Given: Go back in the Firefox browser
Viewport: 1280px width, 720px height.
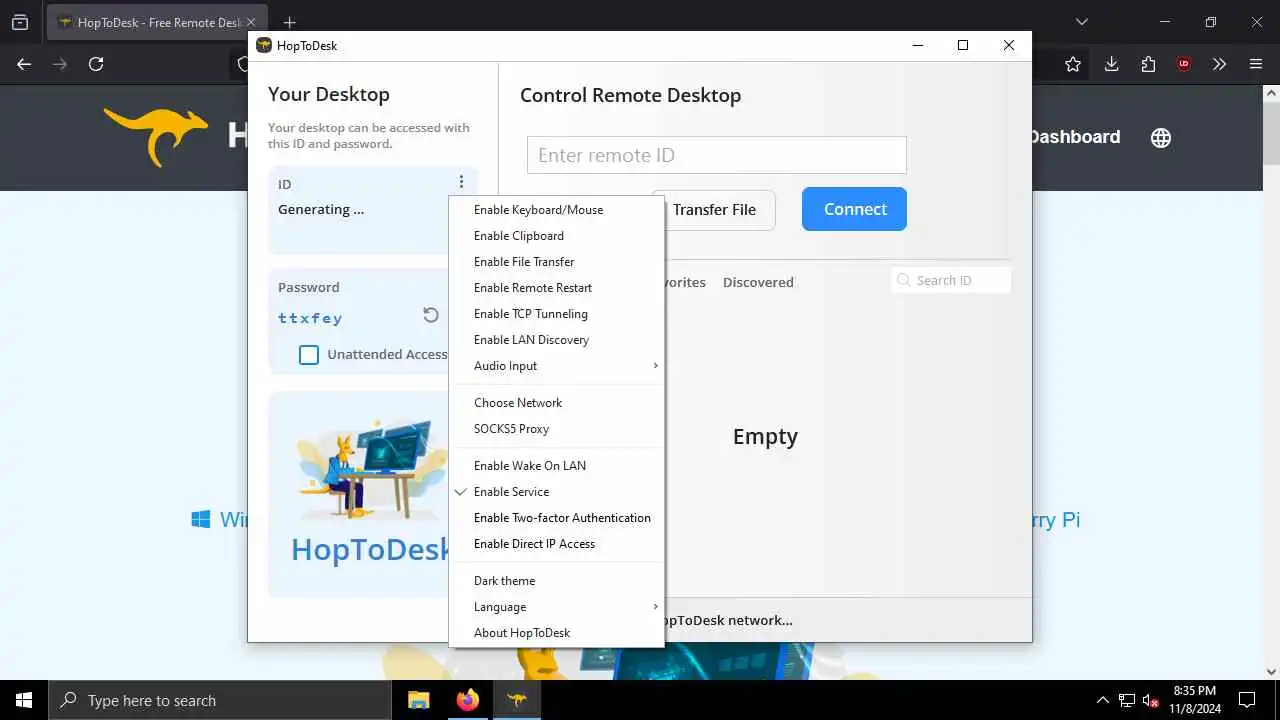Looking at the screenshot, I should click(x=24, y=64).
